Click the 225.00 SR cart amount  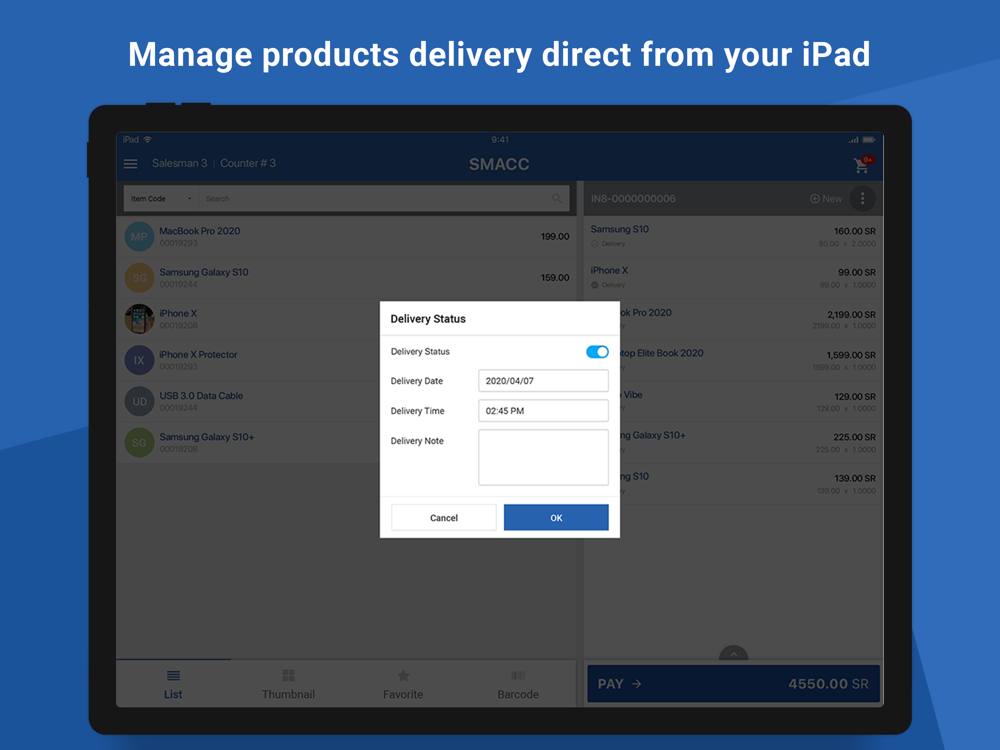[x=855, y=437]
